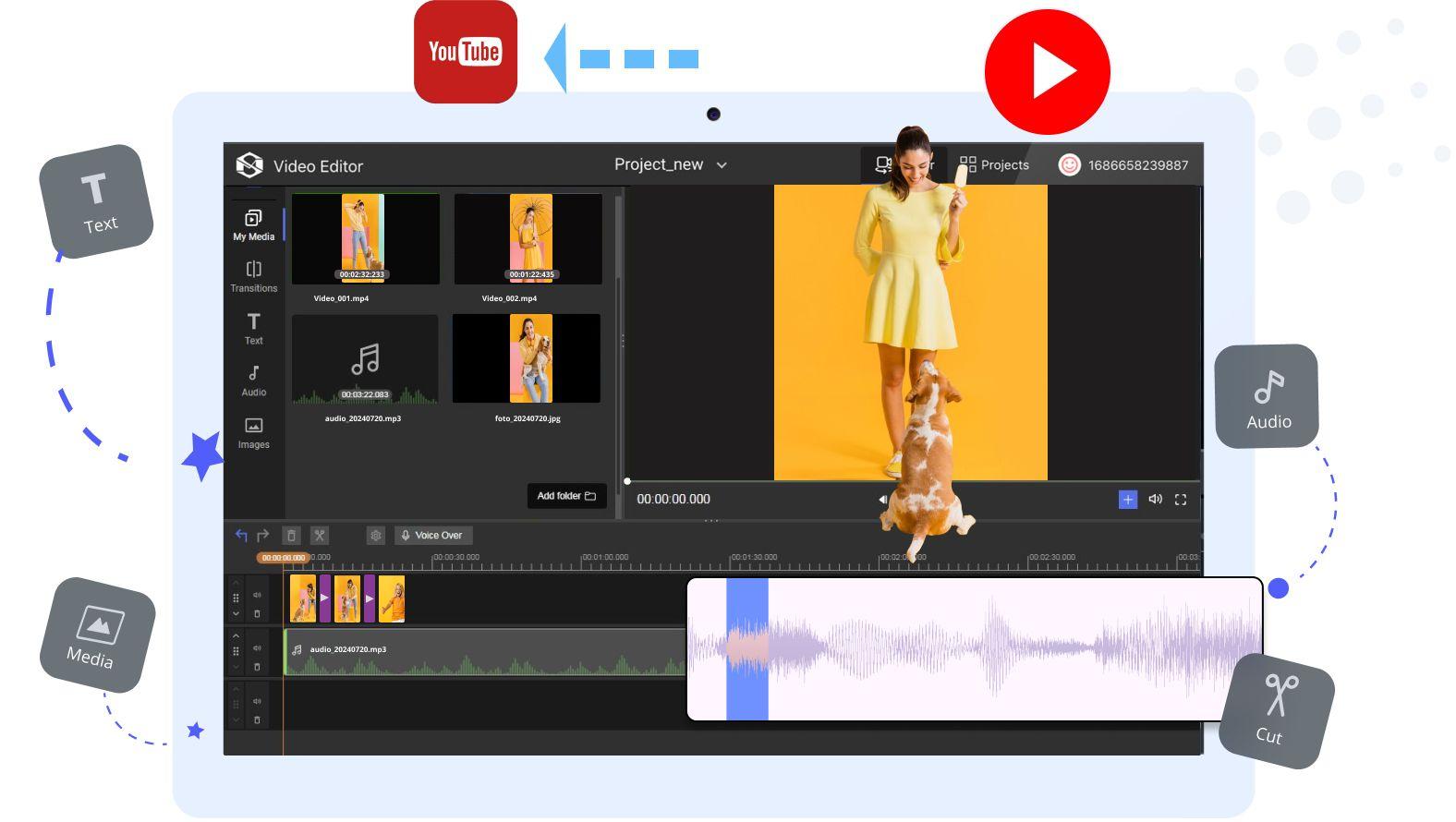Image resolution: width=1456 pixels, height=822 pixels.
Task: Click the floating Cut scissors tile
Action: [x=1277, y=711]
